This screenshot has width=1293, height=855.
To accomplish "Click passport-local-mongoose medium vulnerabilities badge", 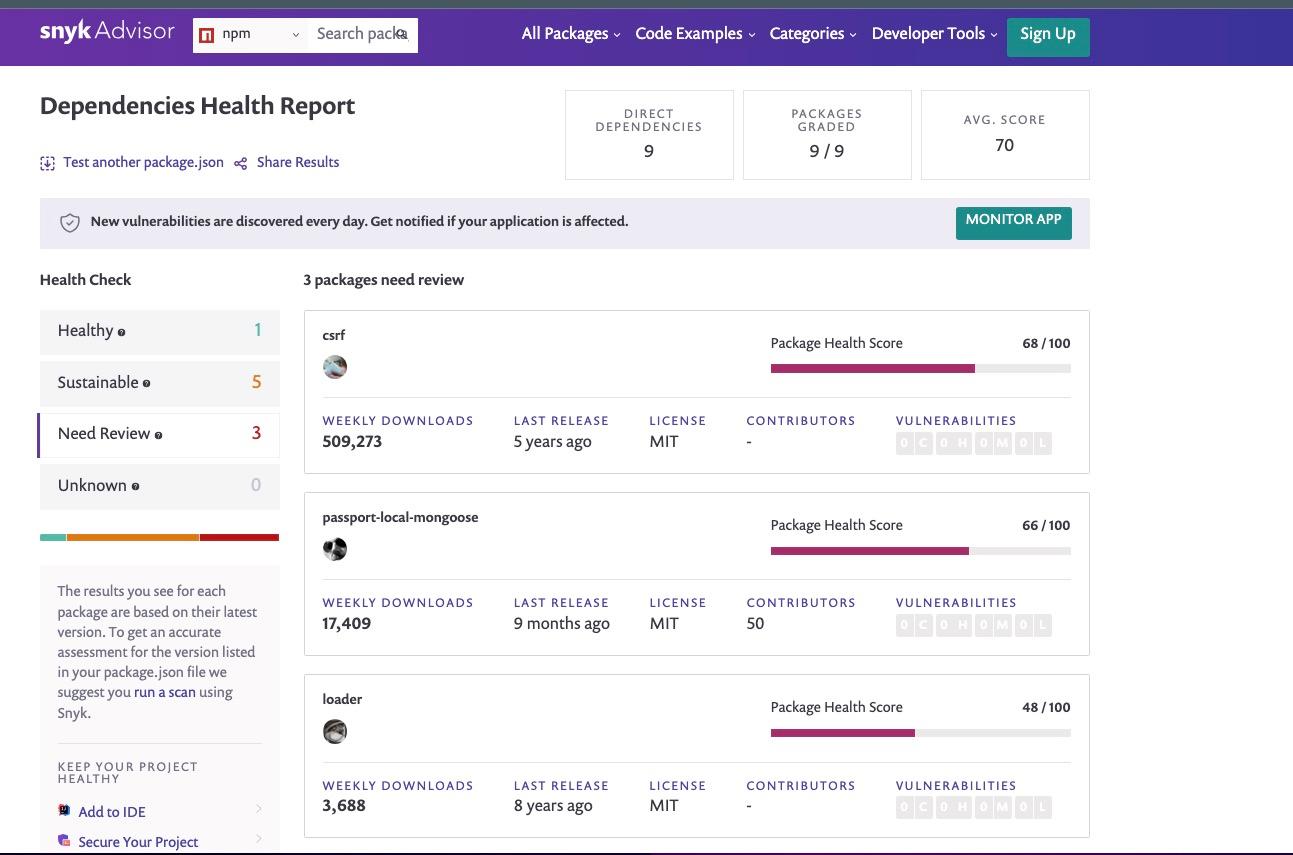I will [x=993, y=625].
